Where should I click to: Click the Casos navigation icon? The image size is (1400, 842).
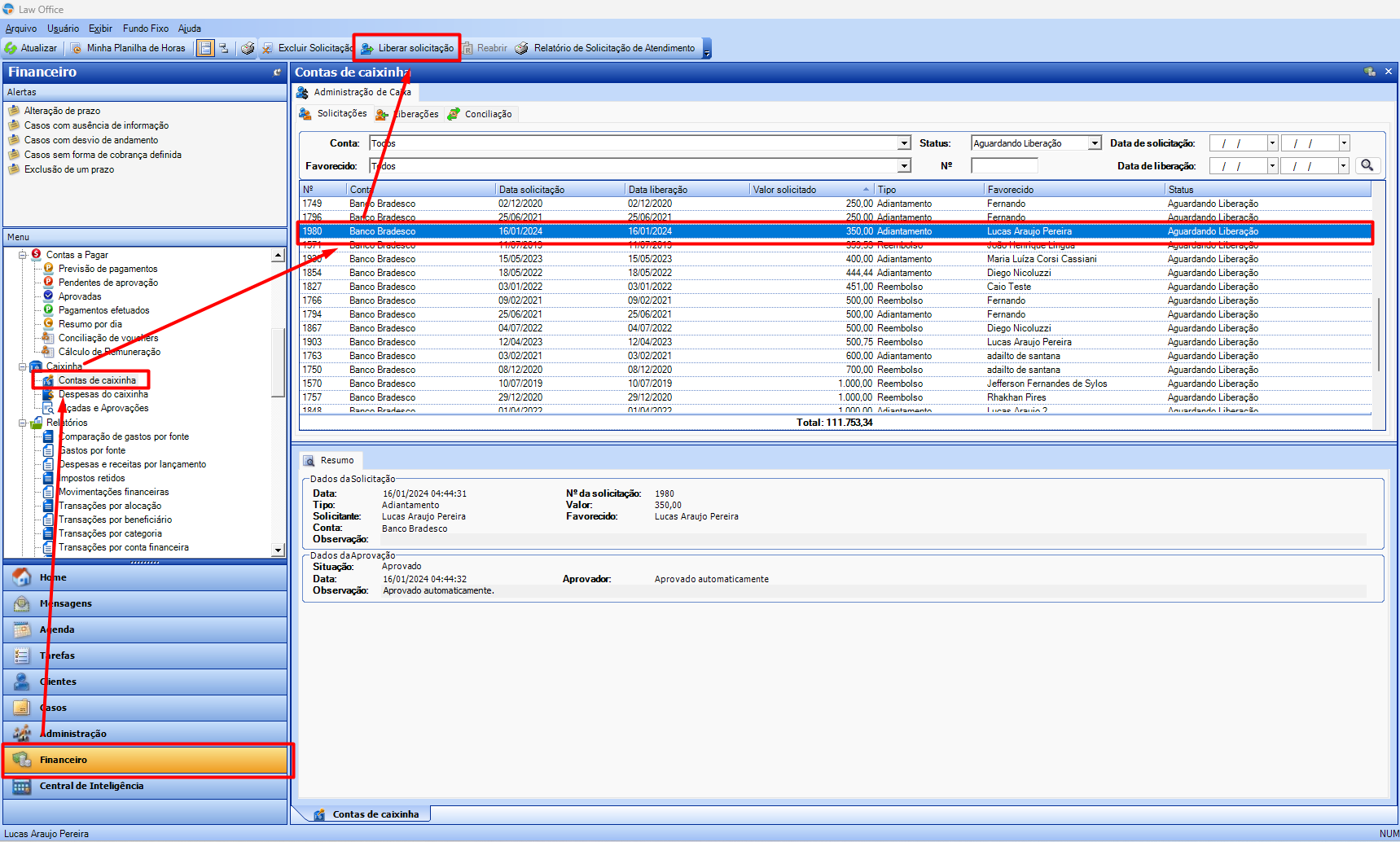pyautogui.click(x=22, y=708)
